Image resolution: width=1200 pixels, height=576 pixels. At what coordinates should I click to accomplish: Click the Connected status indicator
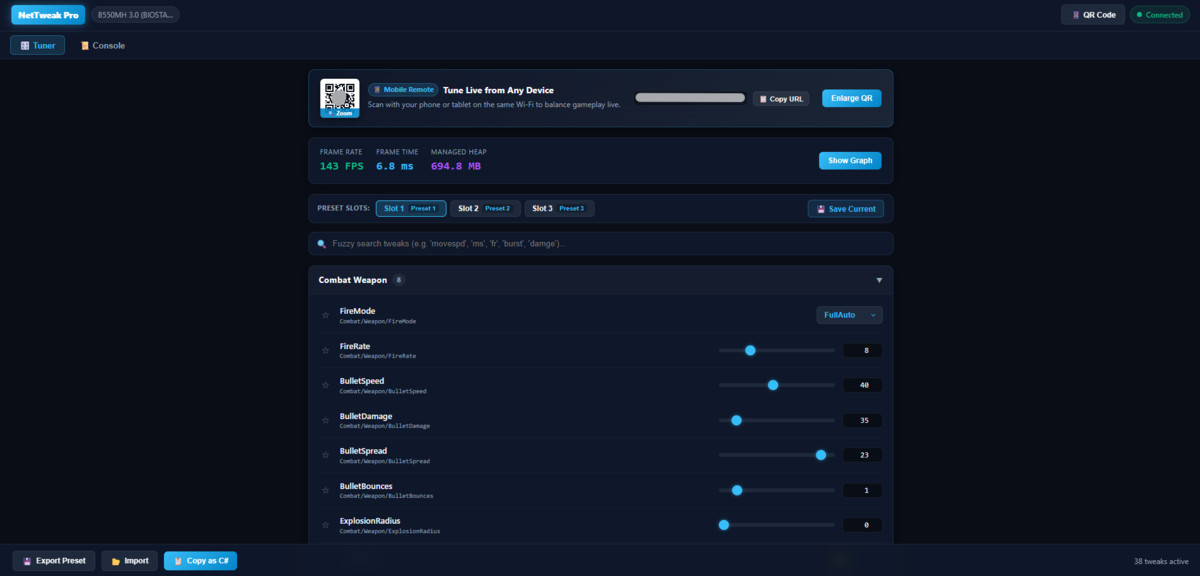tap(1160, 15)
